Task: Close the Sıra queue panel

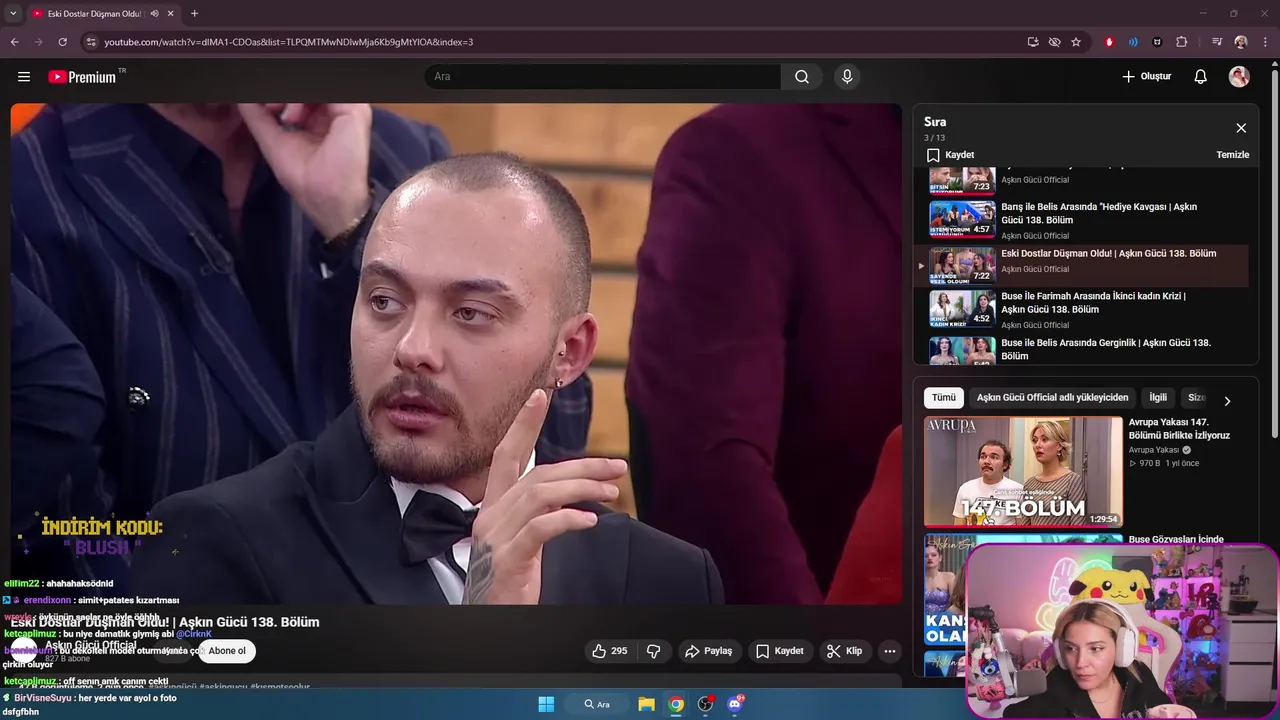Action: point(1241,128)
